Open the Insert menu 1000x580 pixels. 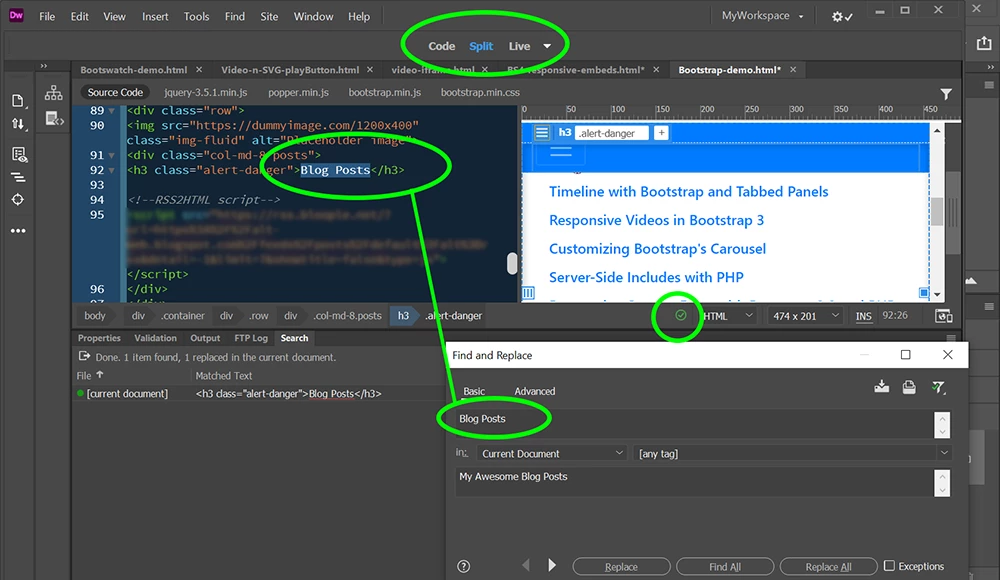(x=155, y=17)
